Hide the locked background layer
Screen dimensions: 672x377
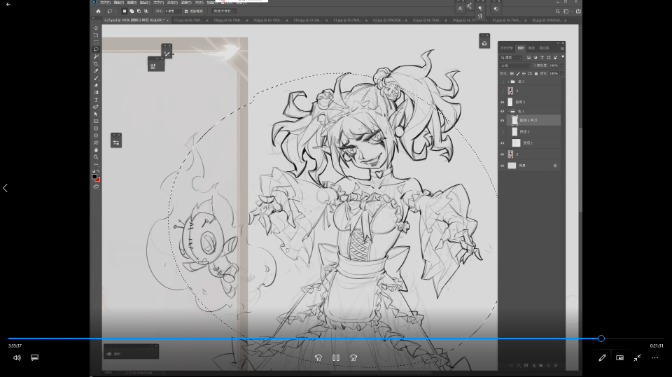[x=502, y=165]
